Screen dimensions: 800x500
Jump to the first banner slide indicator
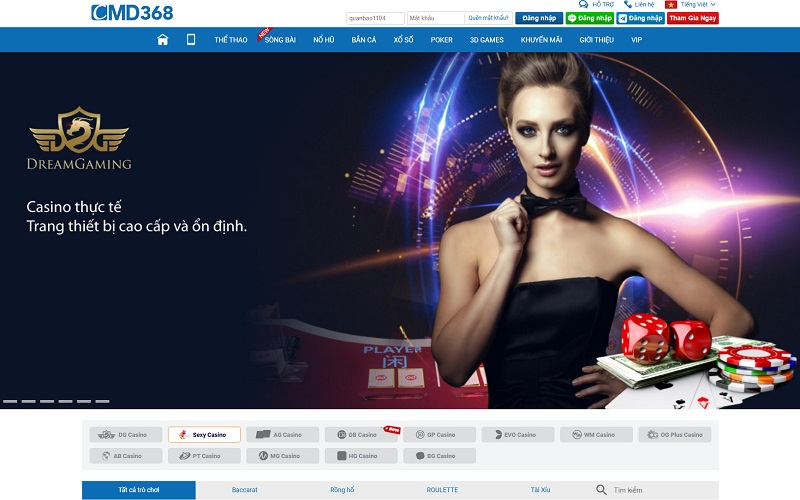[x=10, y=402]
